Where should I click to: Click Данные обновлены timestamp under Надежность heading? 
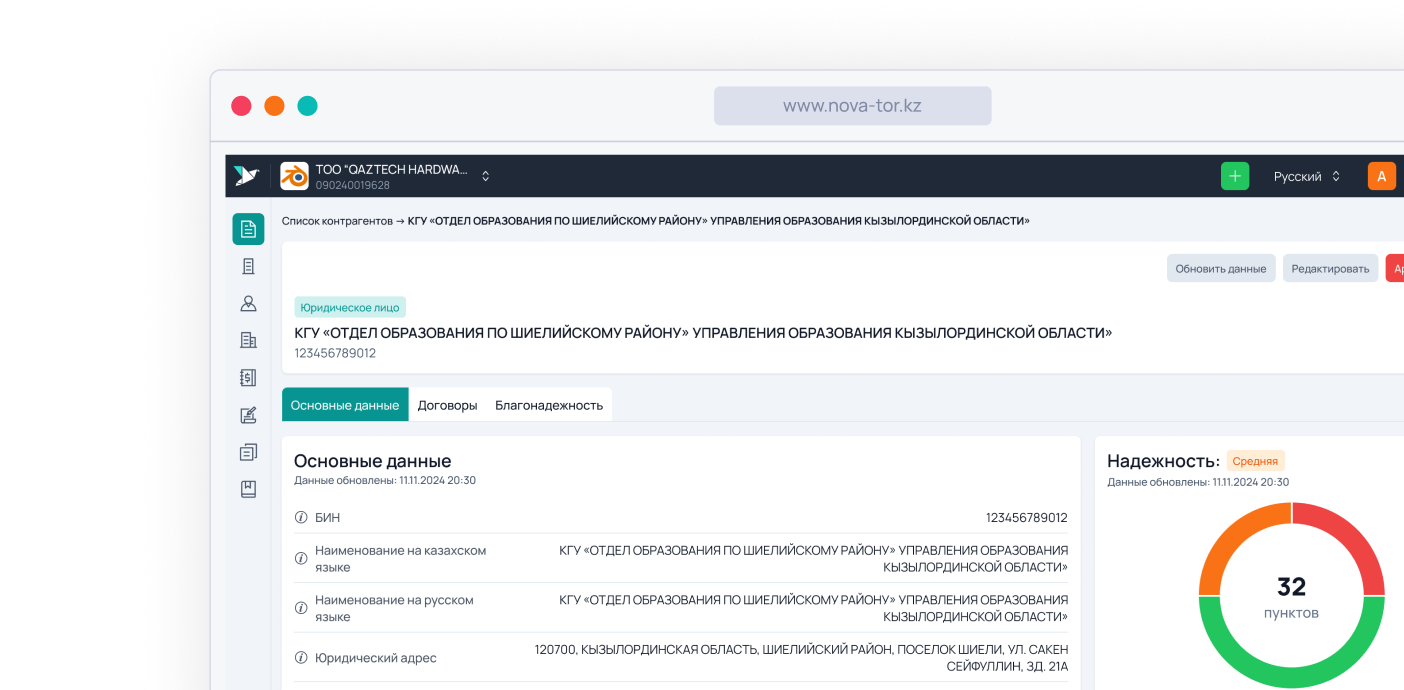point(1198,482)
